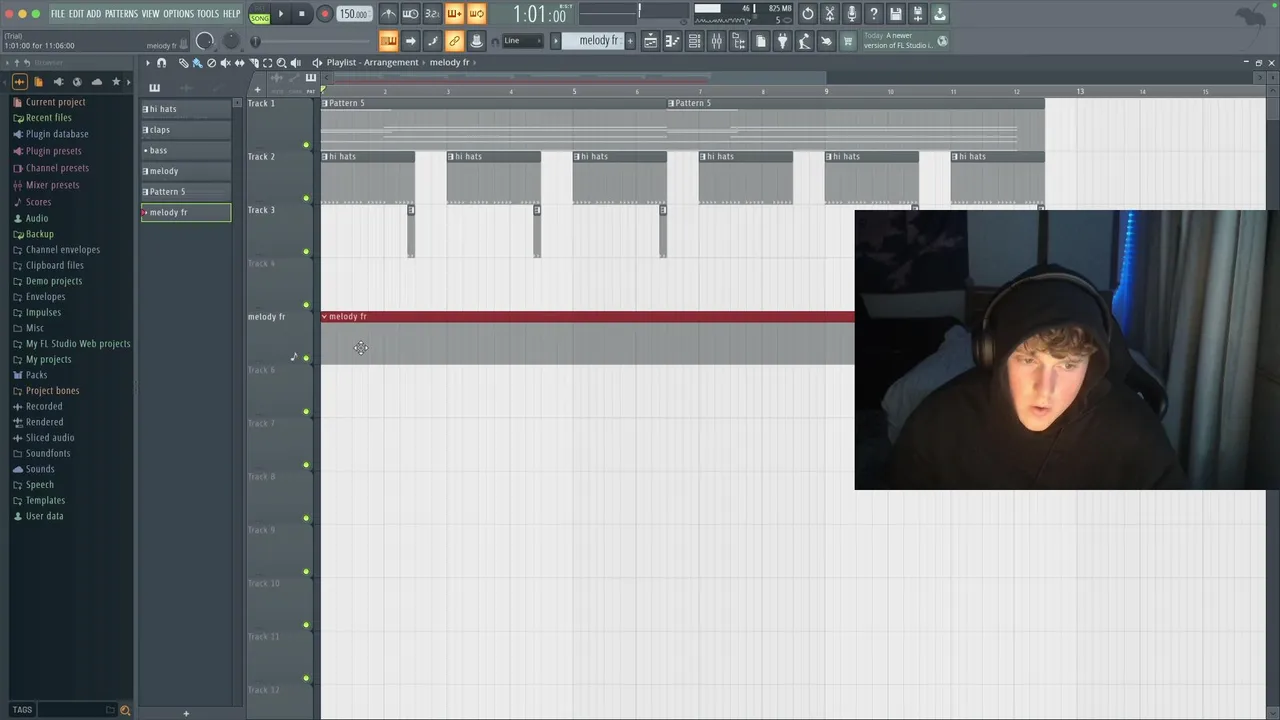Viewport: 1280px width, 720px height.
Task: Expand the Recent files folder
Action: [48, 117]
